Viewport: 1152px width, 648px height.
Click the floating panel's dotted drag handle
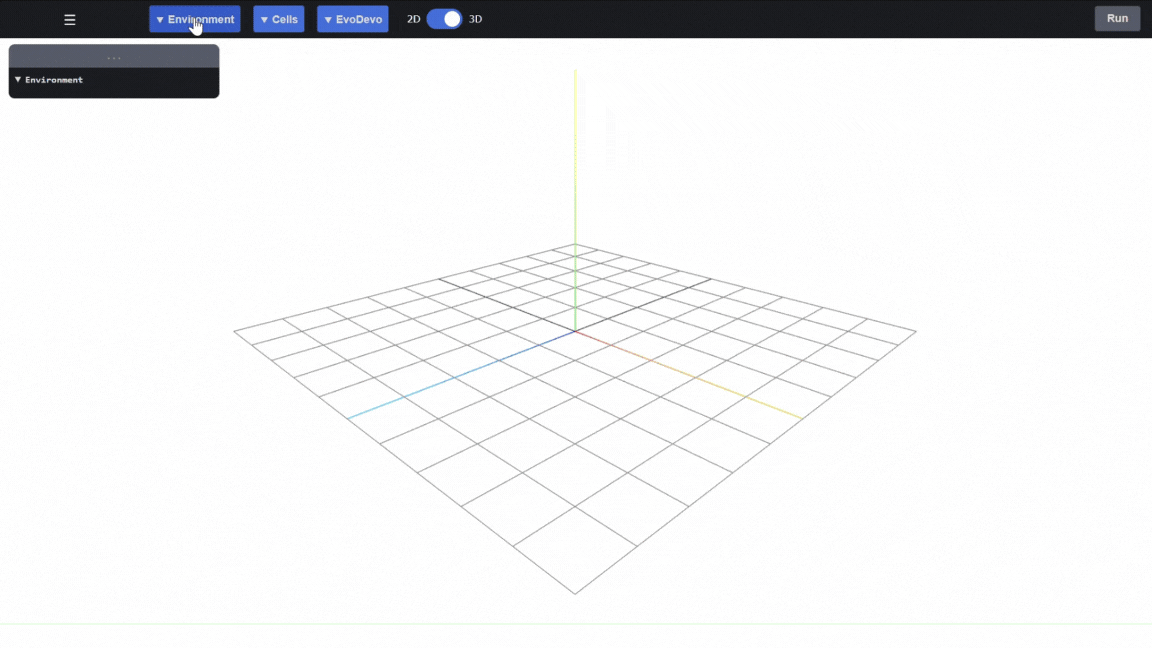(114, 57)
